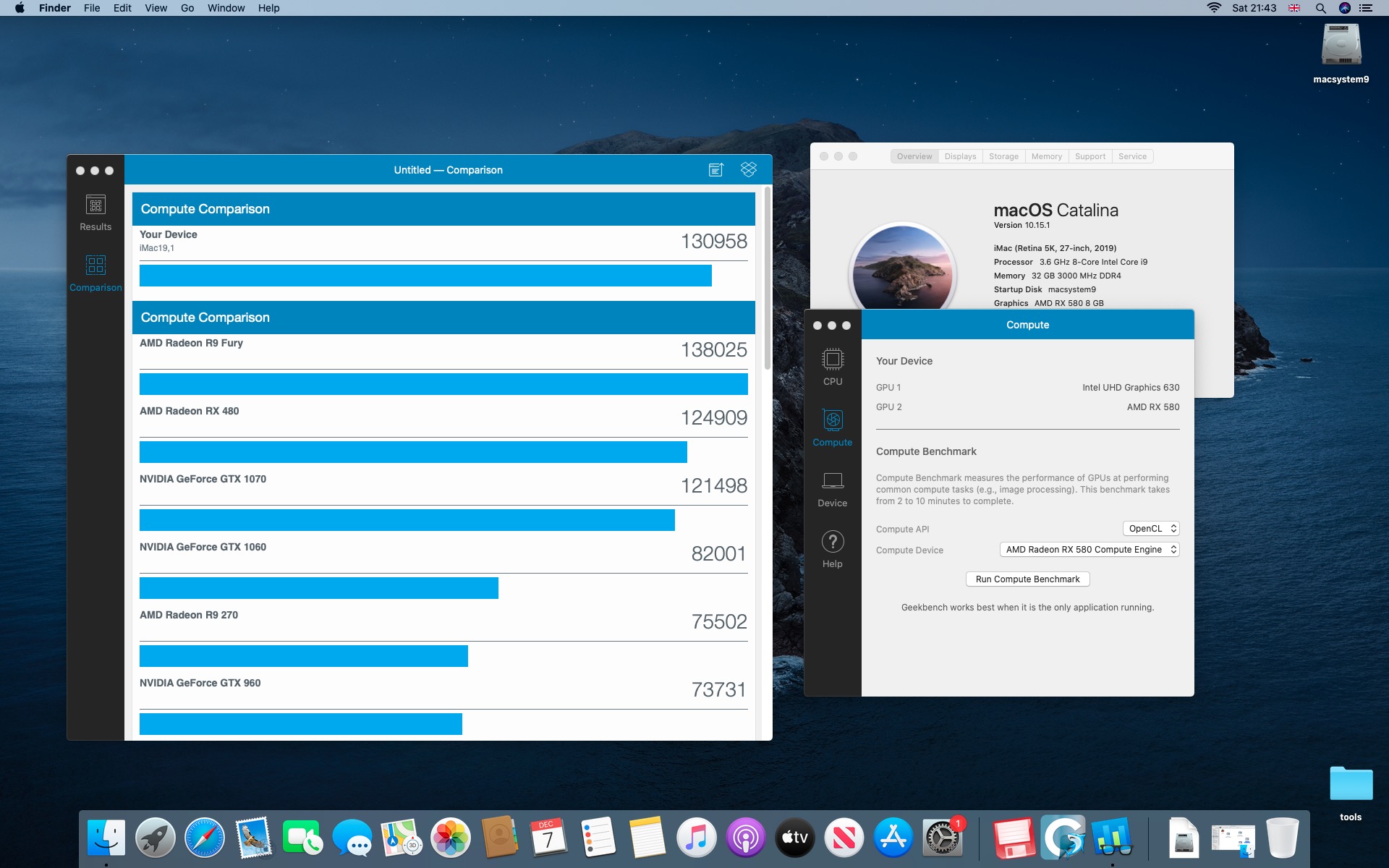
Task: Click the upload results icon in title bar
Action: click(x=715, y=169)
